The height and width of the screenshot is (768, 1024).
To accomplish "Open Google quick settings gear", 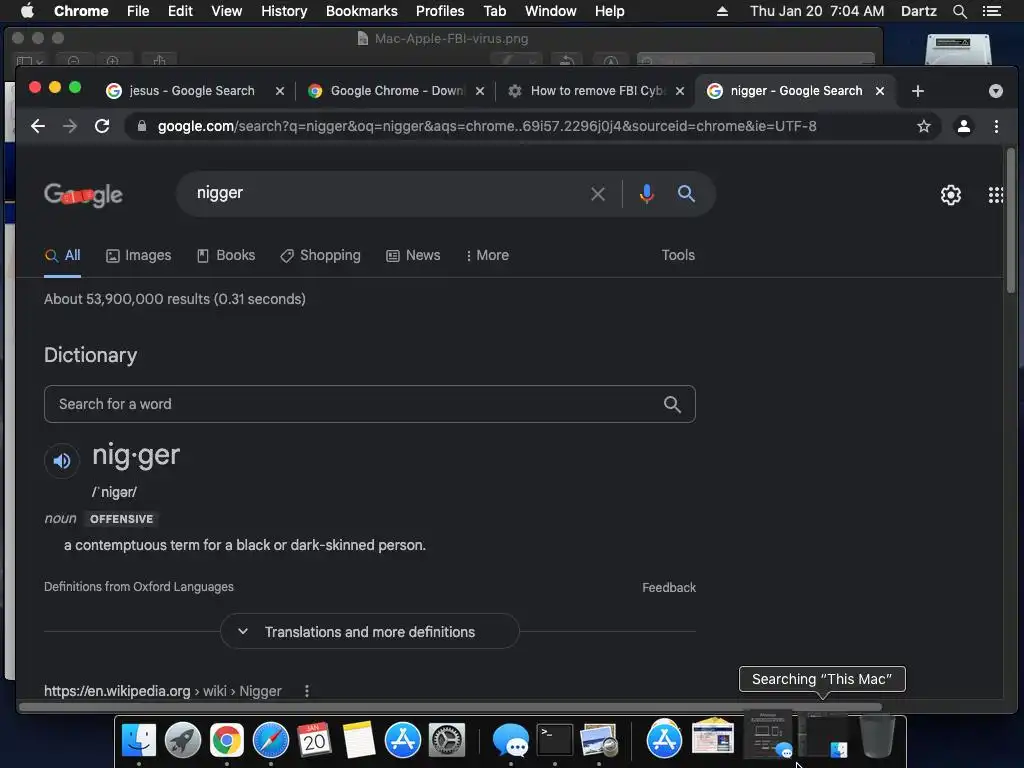I will [950, 195].
